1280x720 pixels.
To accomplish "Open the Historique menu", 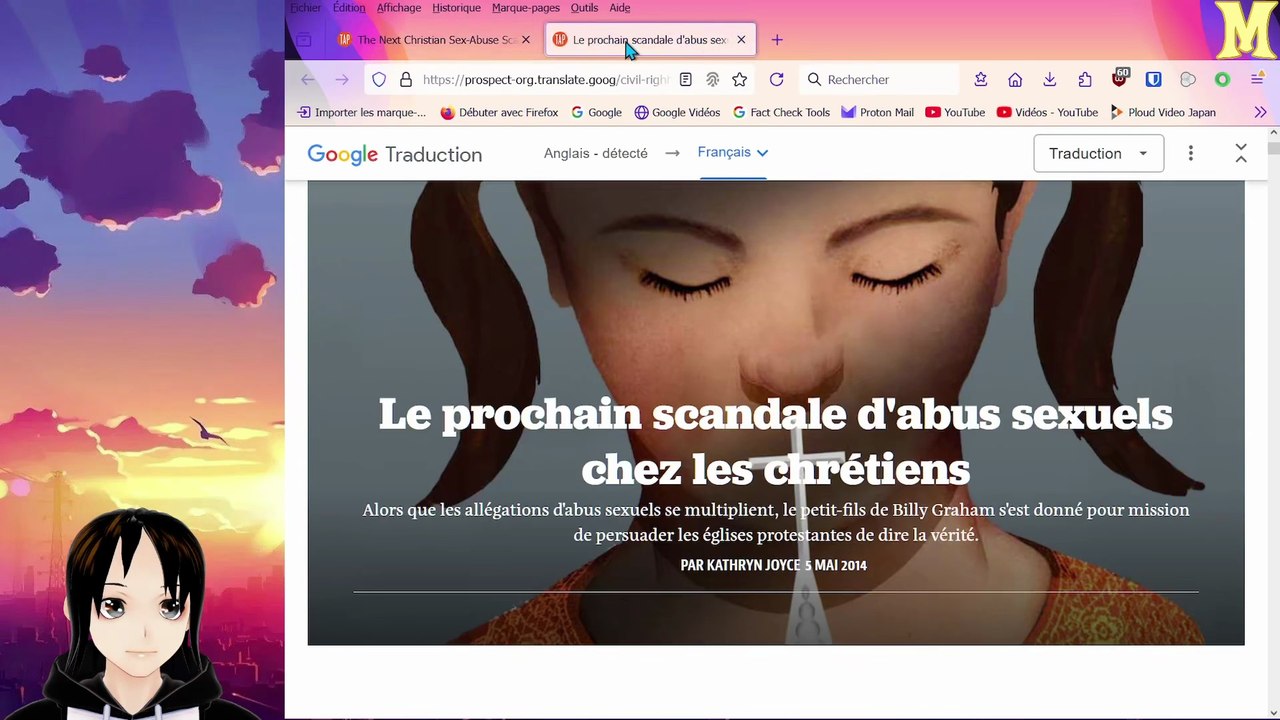I will click(456, 8).
